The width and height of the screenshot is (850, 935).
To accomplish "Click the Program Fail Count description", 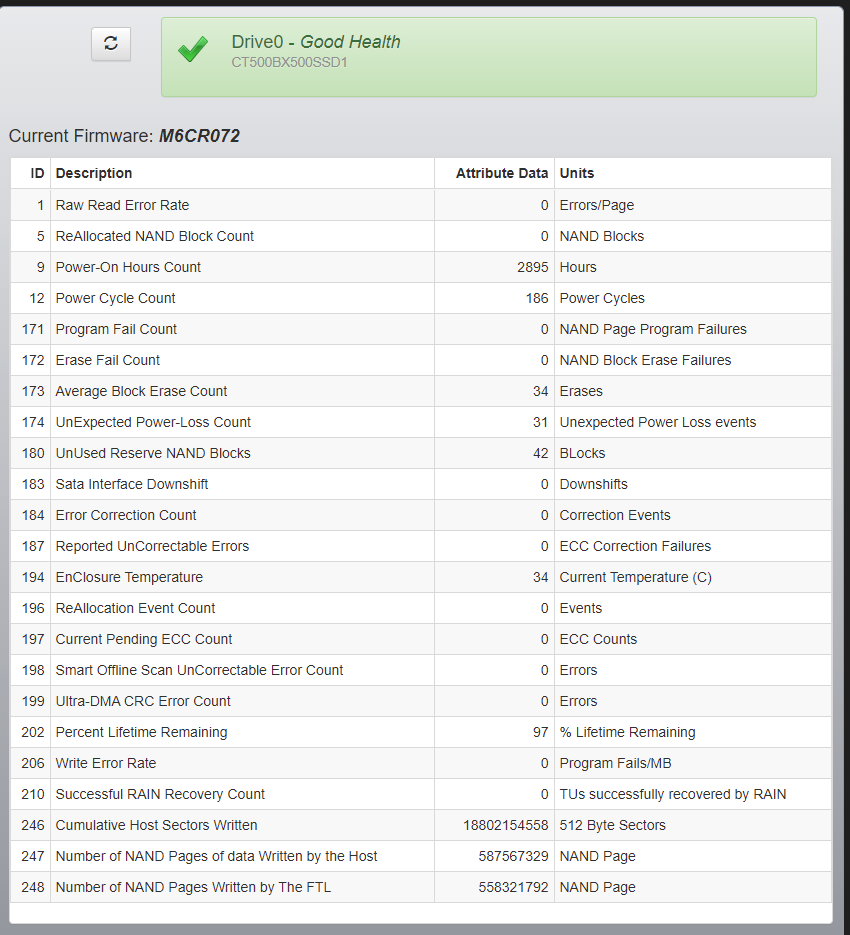I will coord(116,329).
